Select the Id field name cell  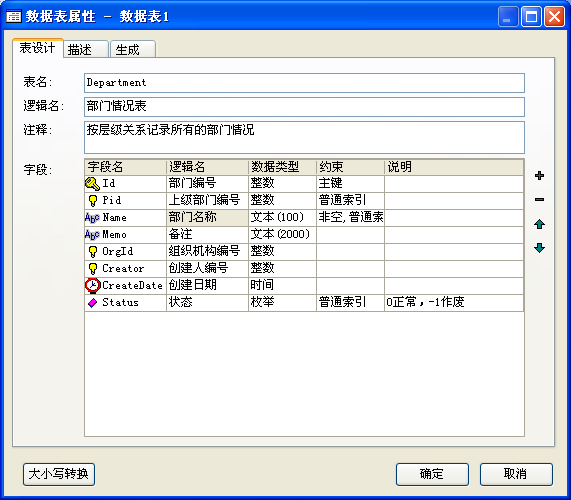(x=126, y=184)
